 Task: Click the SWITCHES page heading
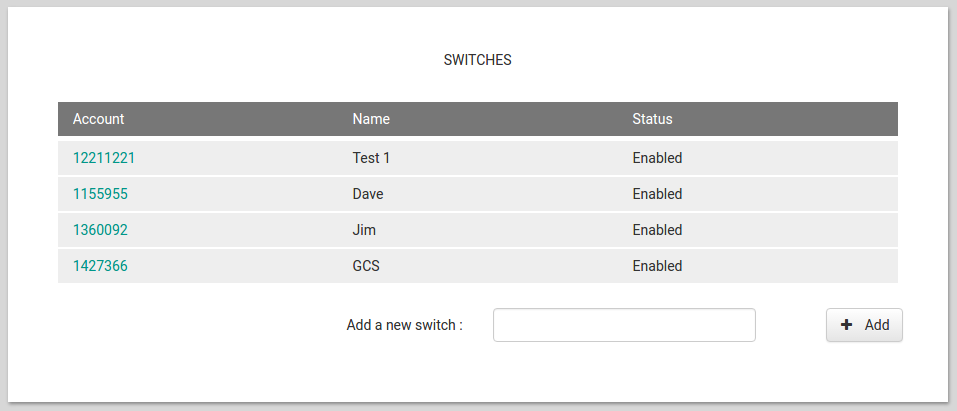tap(477, 60)
